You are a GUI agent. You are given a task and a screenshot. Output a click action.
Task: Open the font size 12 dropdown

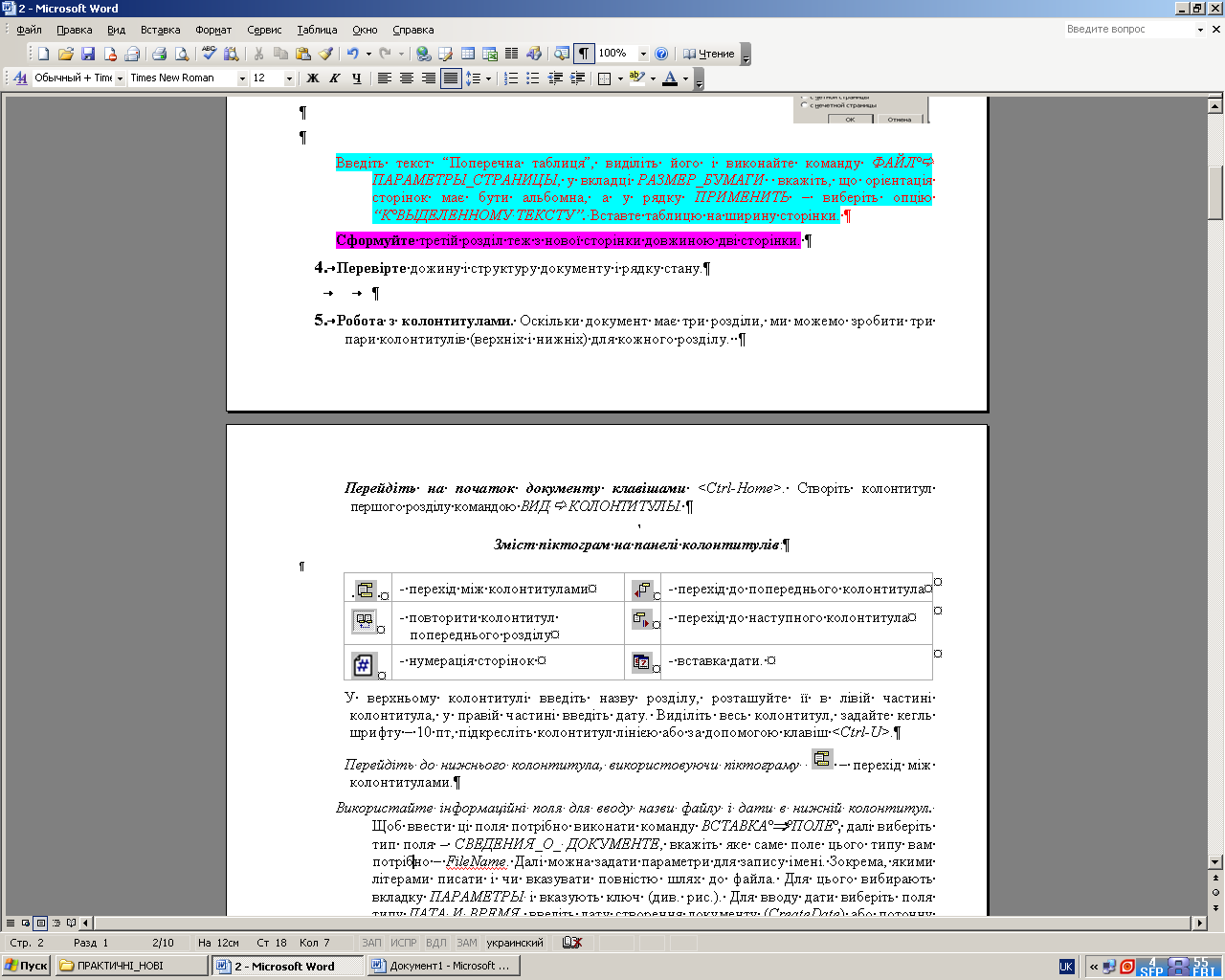click(290, 78)
